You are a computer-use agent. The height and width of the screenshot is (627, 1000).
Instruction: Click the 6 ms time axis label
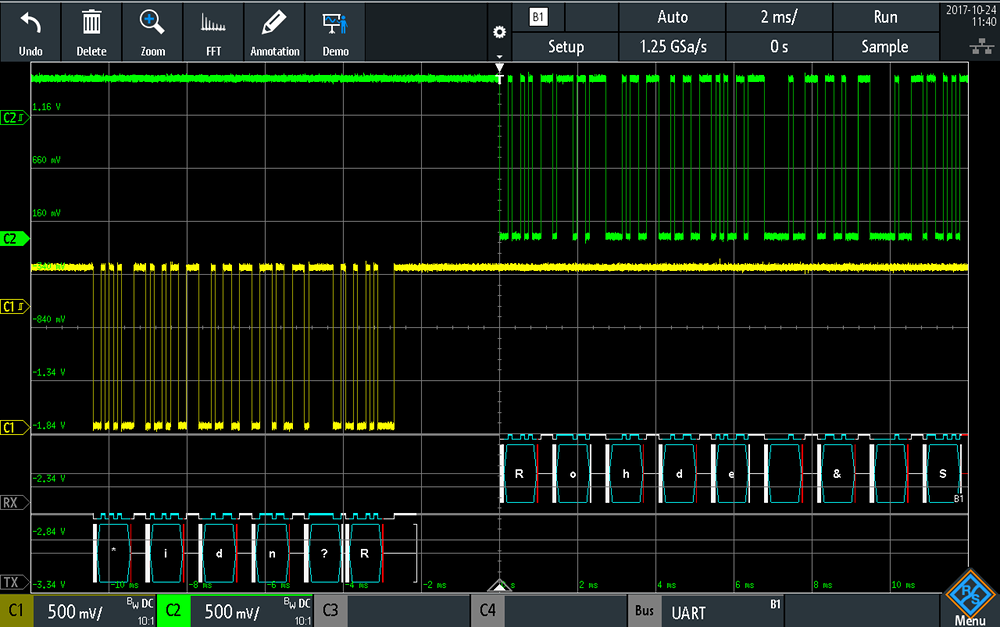coord(745,585)
